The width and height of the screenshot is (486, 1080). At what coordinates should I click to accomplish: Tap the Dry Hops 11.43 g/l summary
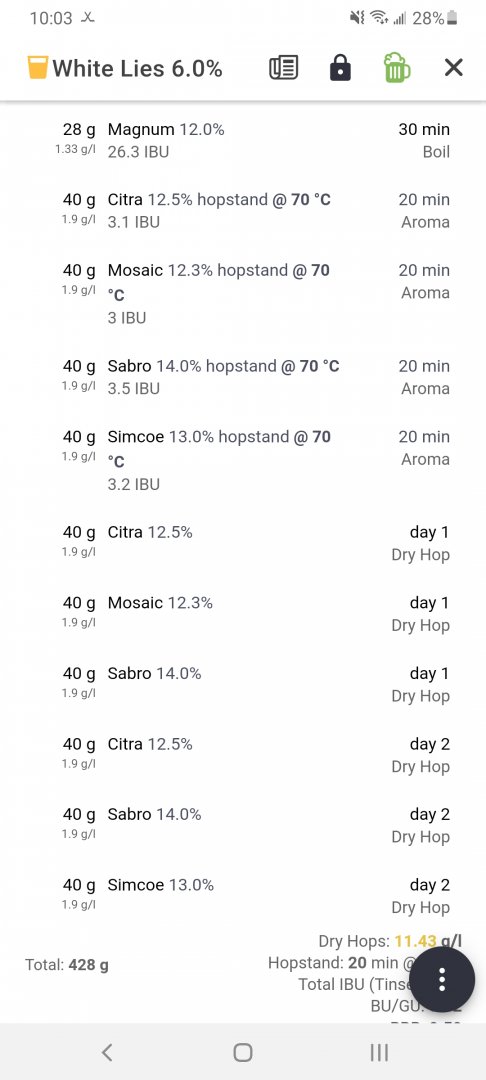(390, 941)
